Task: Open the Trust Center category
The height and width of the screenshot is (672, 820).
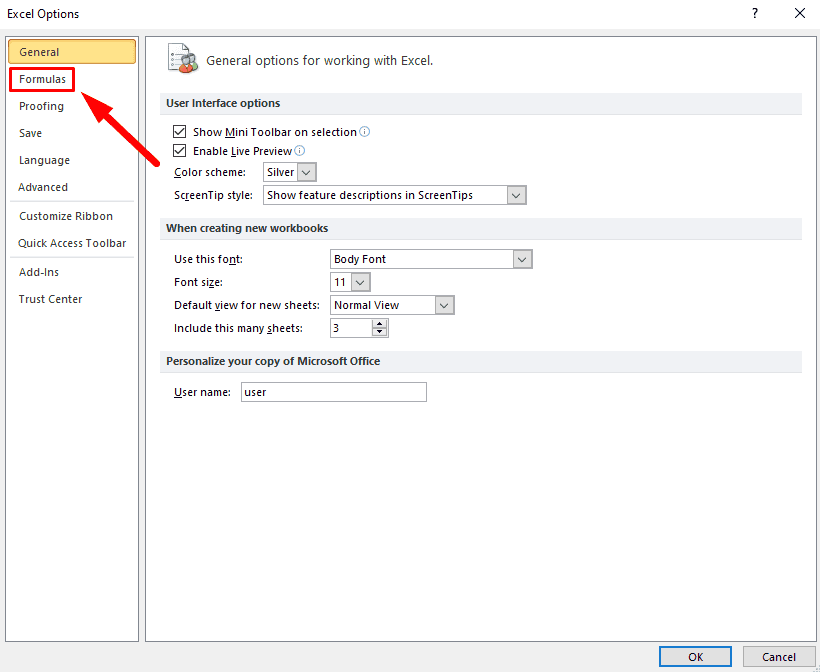Action: click(50, 299)
